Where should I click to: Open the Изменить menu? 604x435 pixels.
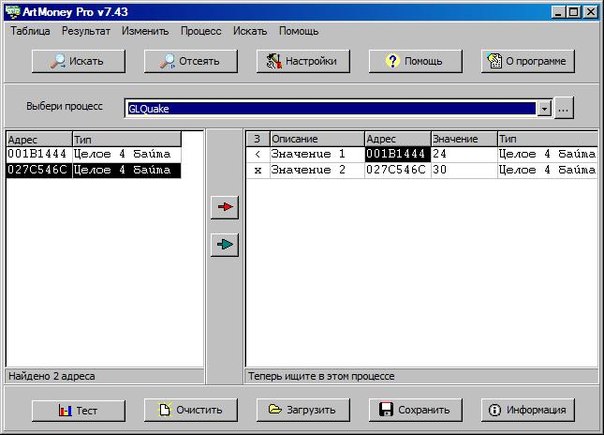pos(145,31)
